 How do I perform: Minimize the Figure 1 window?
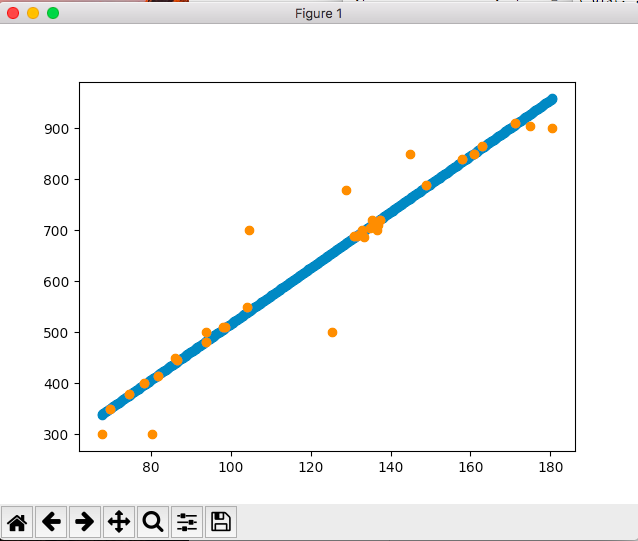pyautogui.click(x=33, y=13)
